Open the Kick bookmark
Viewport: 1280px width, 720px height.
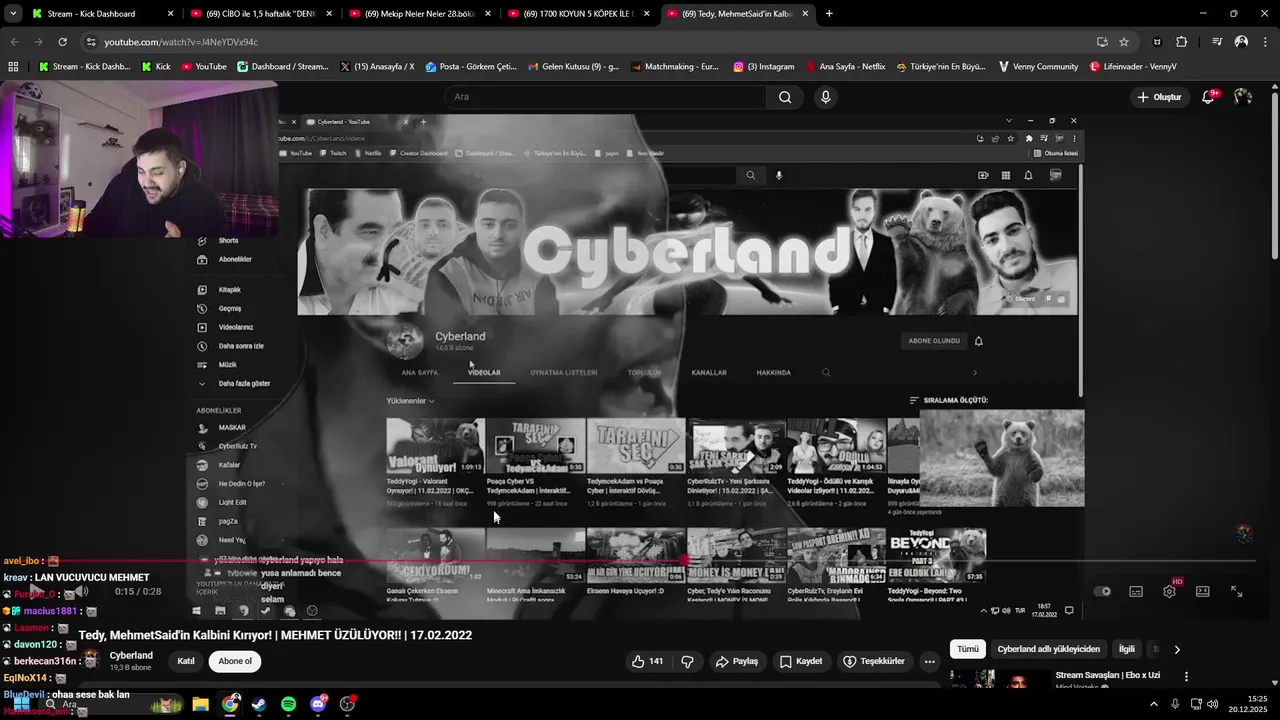pyautogui.click(x=156, y=67)
